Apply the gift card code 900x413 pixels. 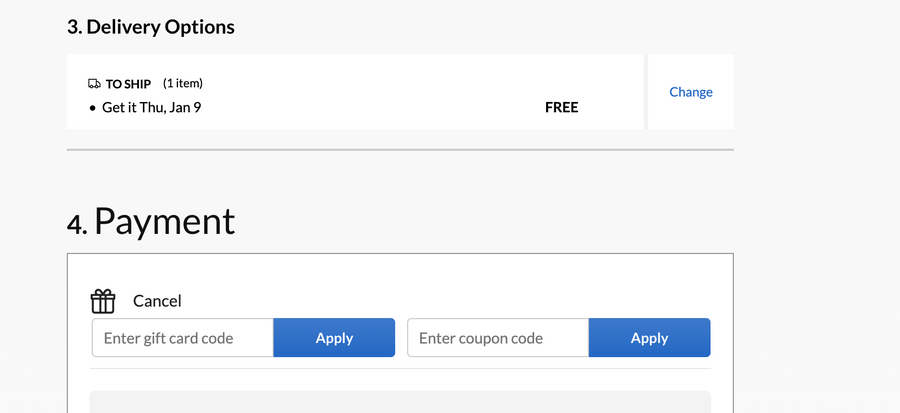point(334,338)
